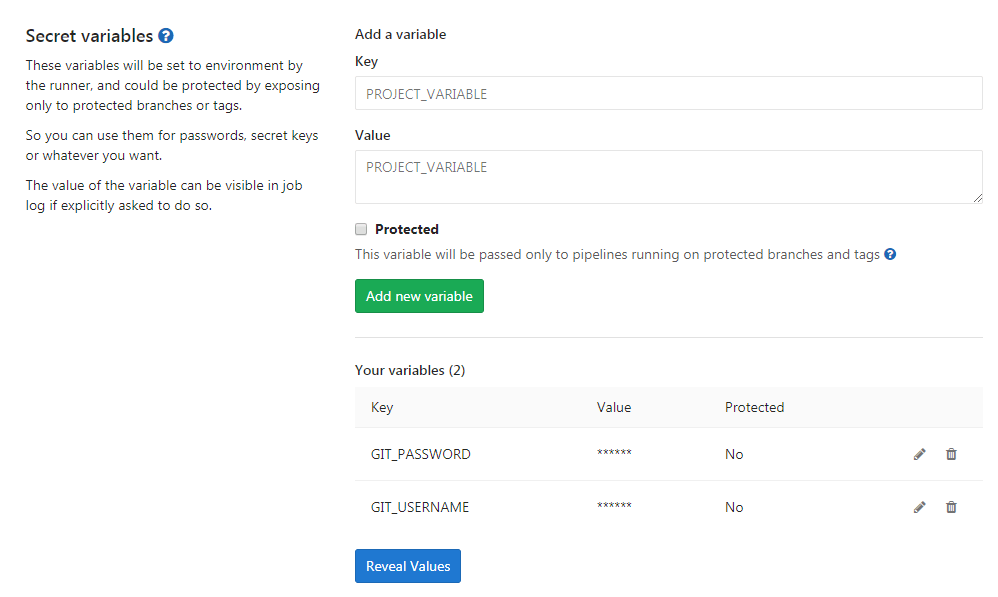Focus the Value text area
This screenshot has height=597, width=998.
(668, 177)
